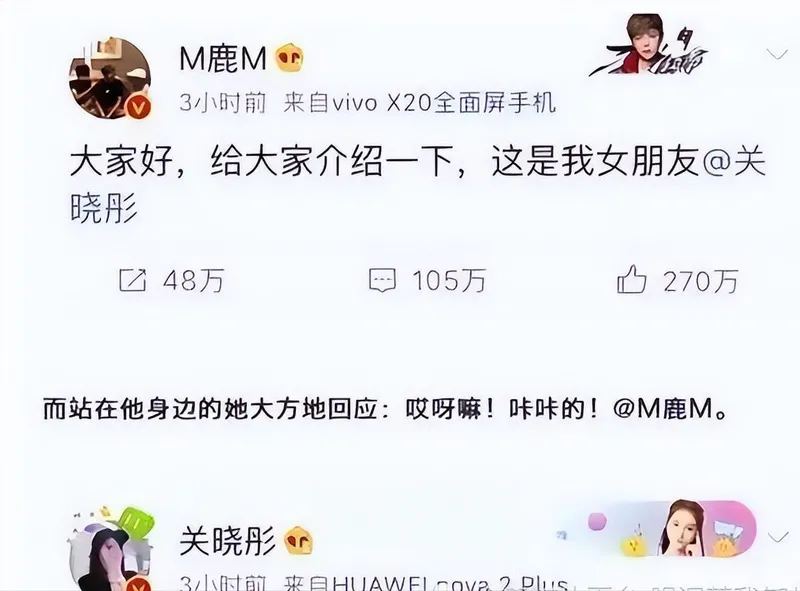The image size is (800, 591).
Task: Click vivo X20全面屏手机 source link
Action: (x=443, y=104)
